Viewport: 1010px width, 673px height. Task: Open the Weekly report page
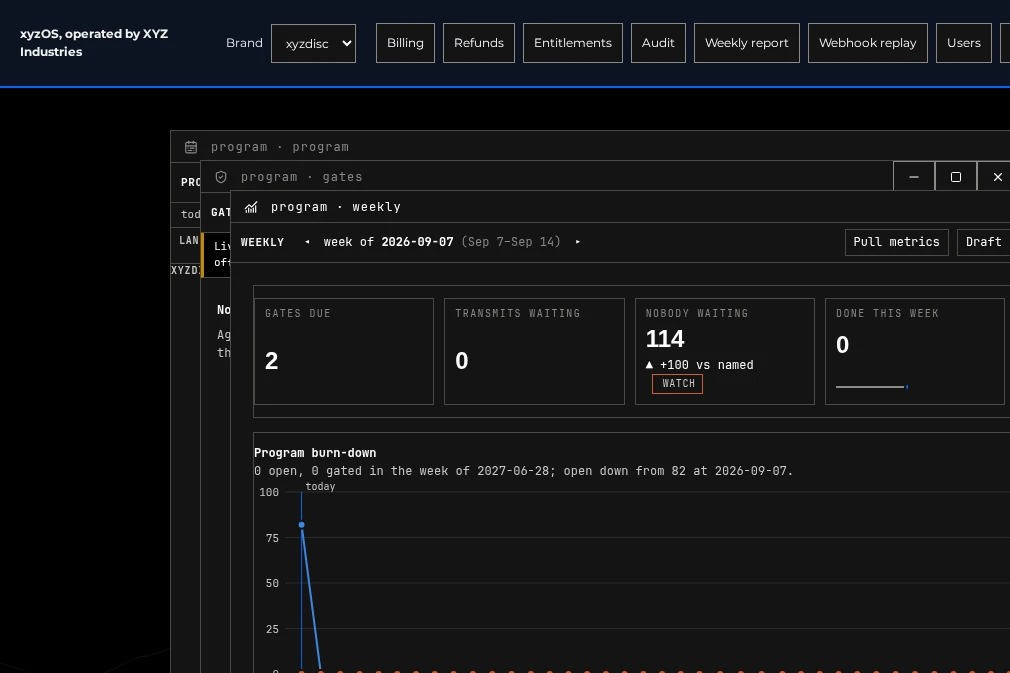(747, 43)
